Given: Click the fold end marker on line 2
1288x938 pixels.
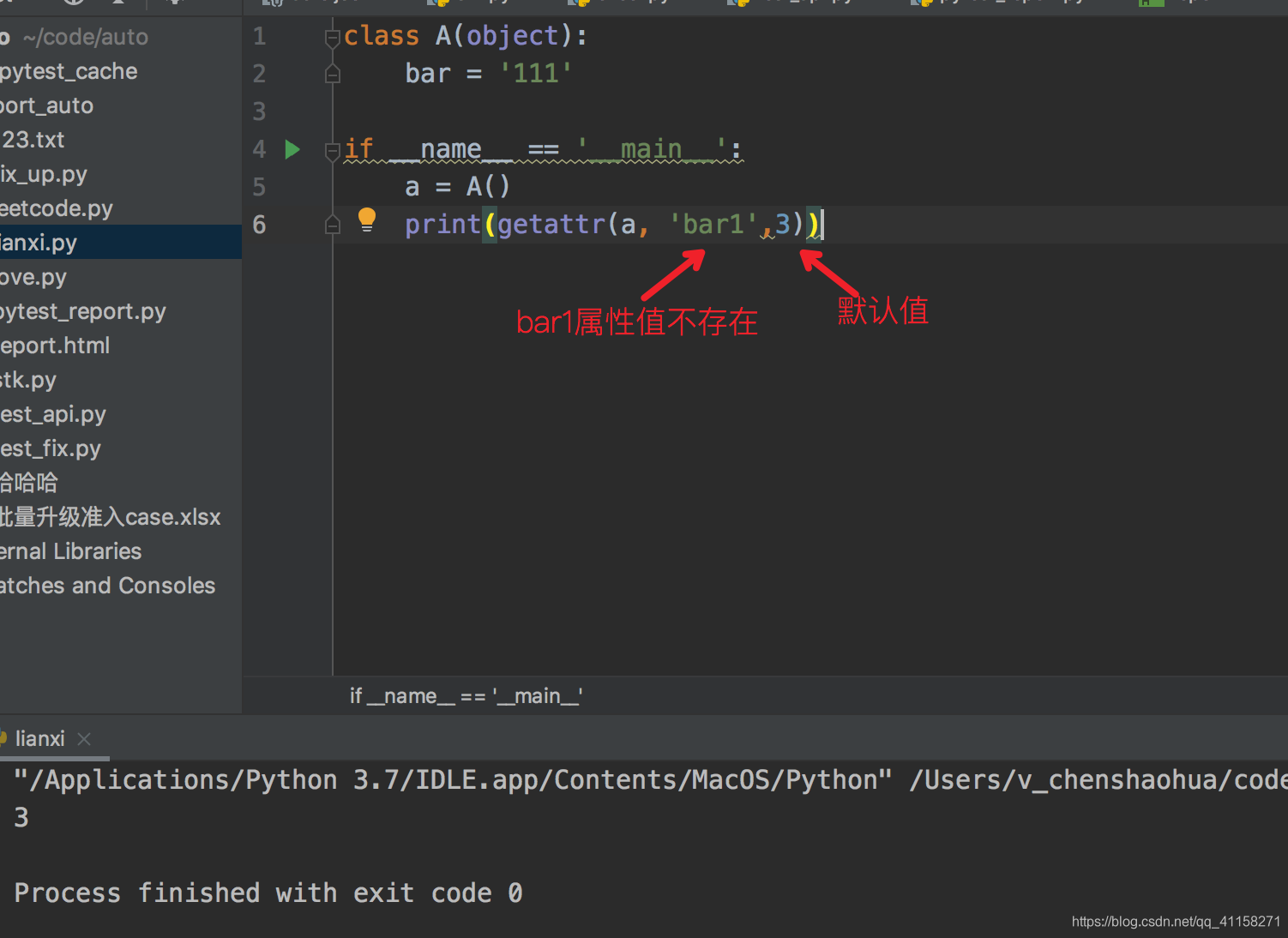Looking at the screenshot, I should click(x=333, y=75).
